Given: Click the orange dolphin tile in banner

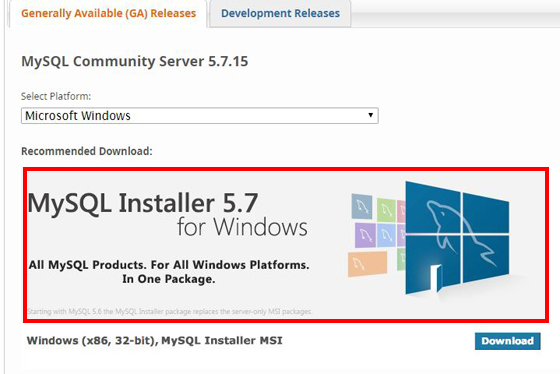Looking at the screenshot, I should tap(368, 264).
